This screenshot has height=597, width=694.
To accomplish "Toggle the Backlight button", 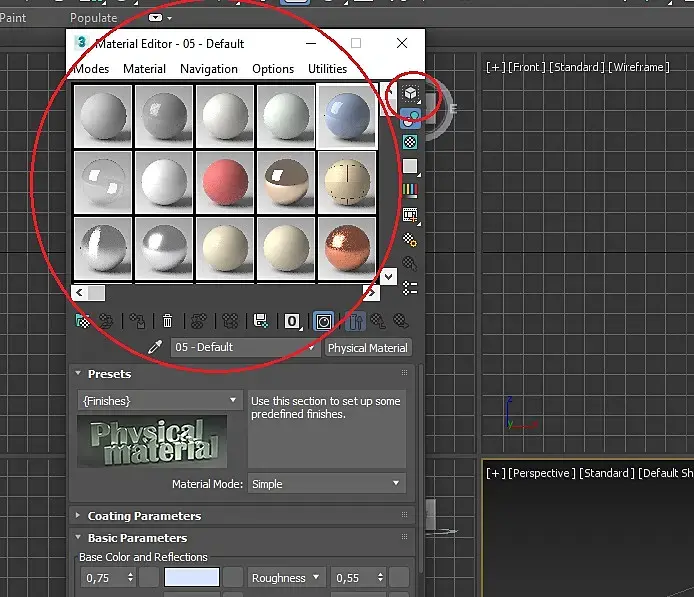I will point(411,119).
